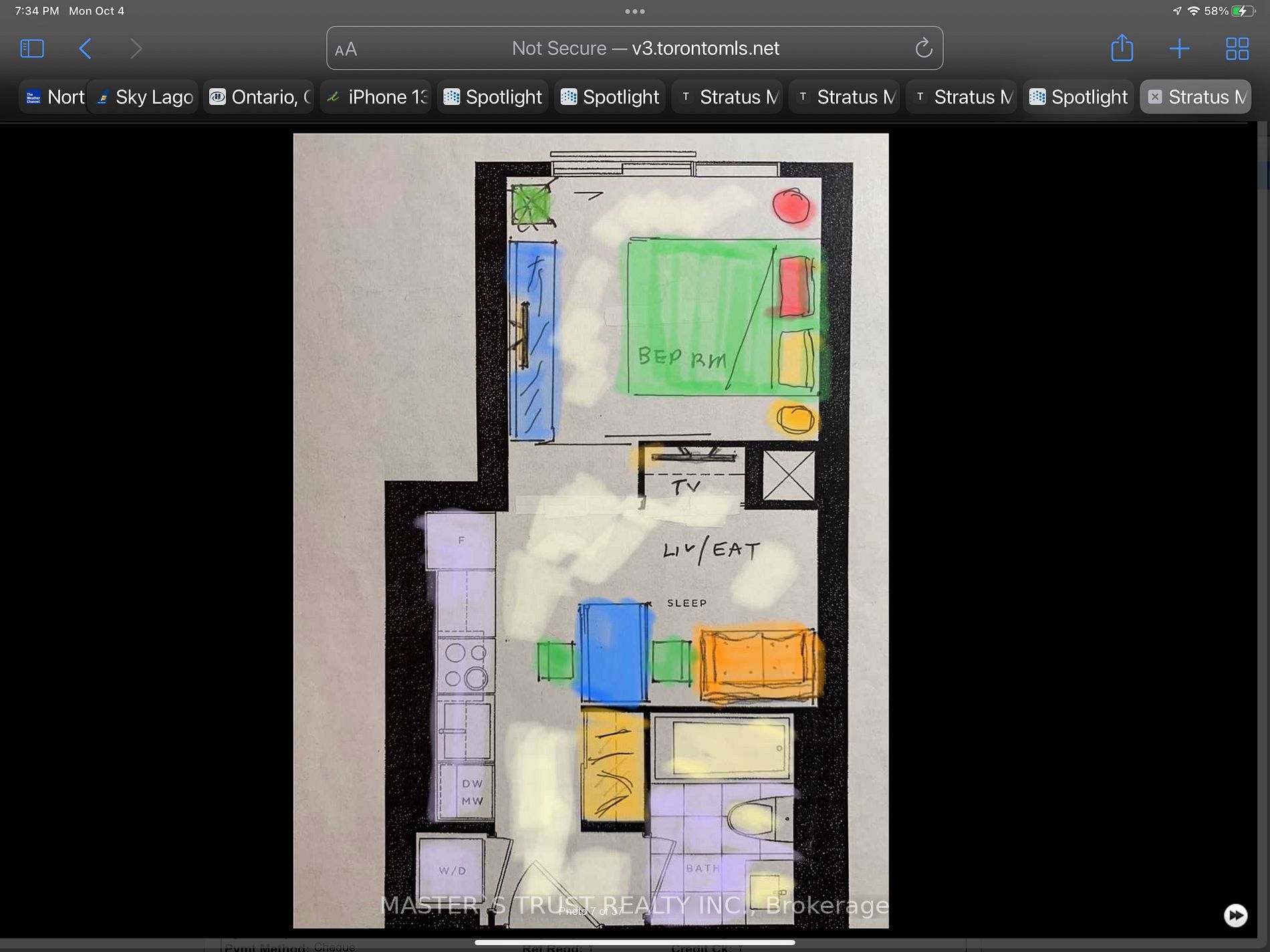
Task: Open the Share sheet
Action: [1122, 47]
